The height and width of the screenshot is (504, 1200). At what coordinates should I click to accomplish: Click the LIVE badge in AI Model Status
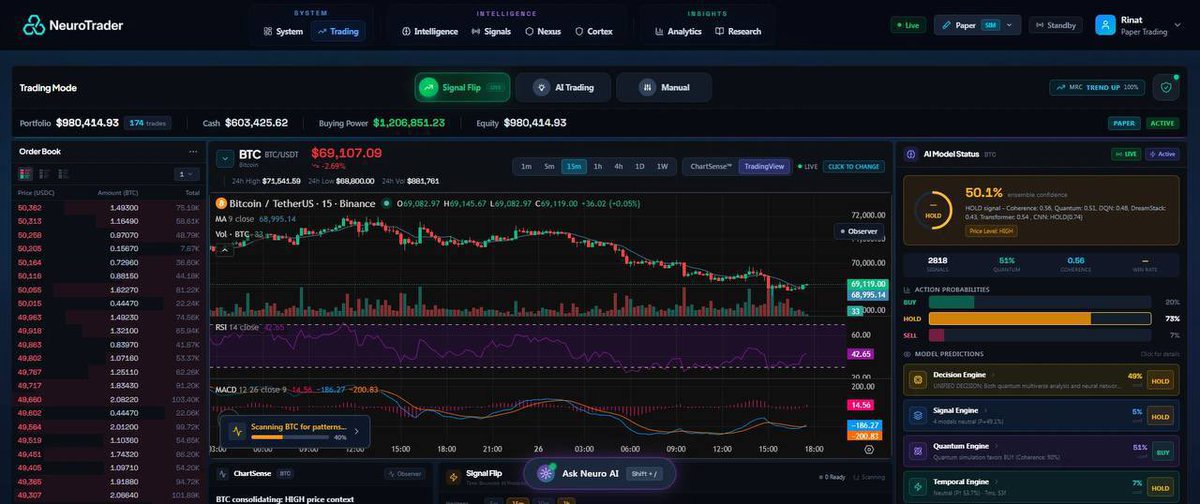tap(1127, 154)
